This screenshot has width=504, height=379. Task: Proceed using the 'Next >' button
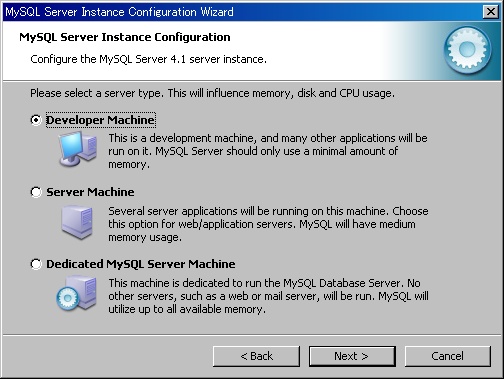pos(352,356)
